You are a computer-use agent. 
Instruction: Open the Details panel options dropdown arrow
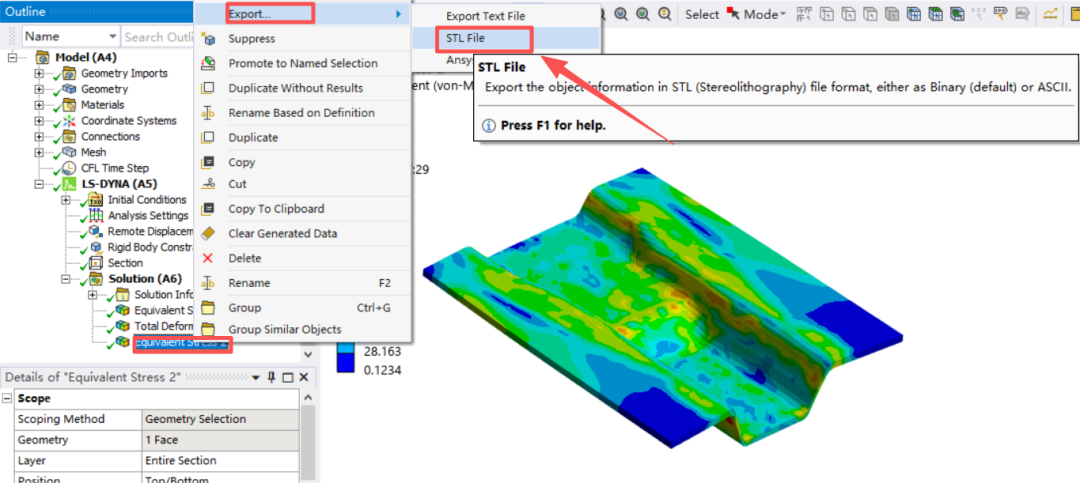(x=256, y=378)
